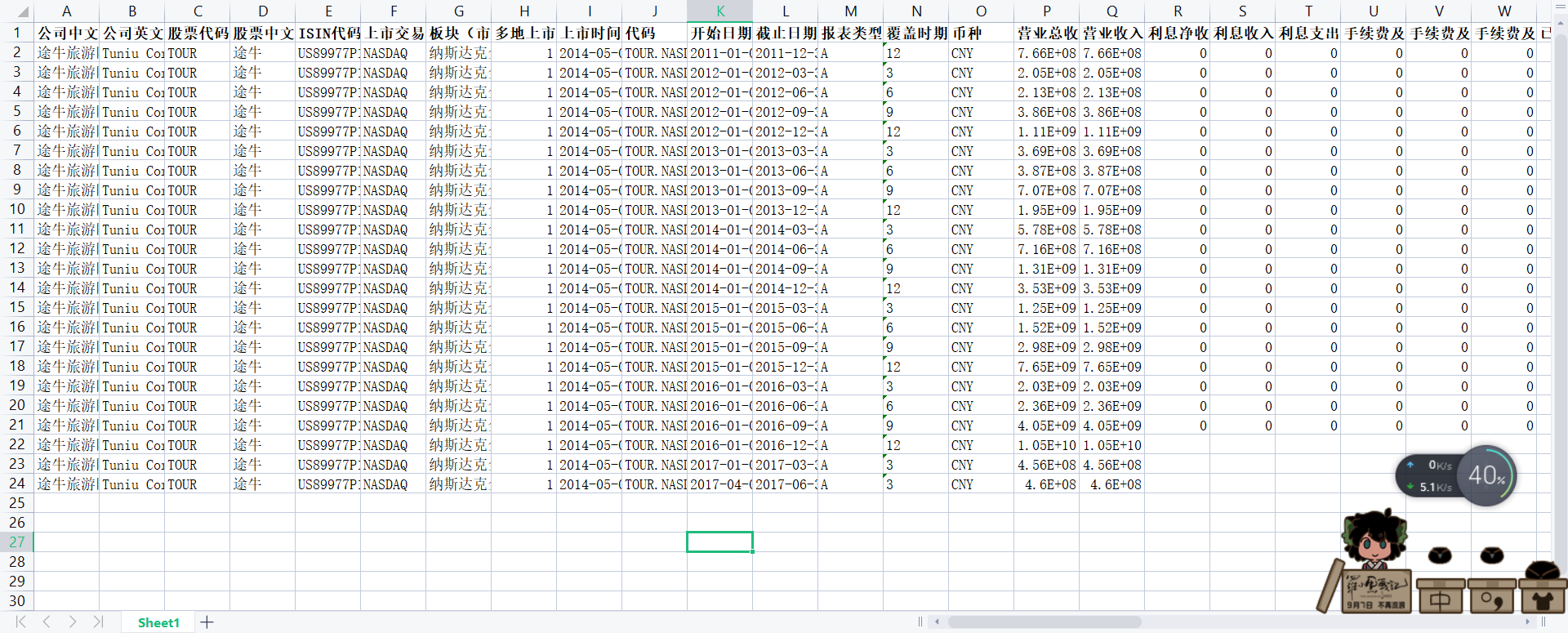Click header cell 利息支出 in T1

[1307, 33]
